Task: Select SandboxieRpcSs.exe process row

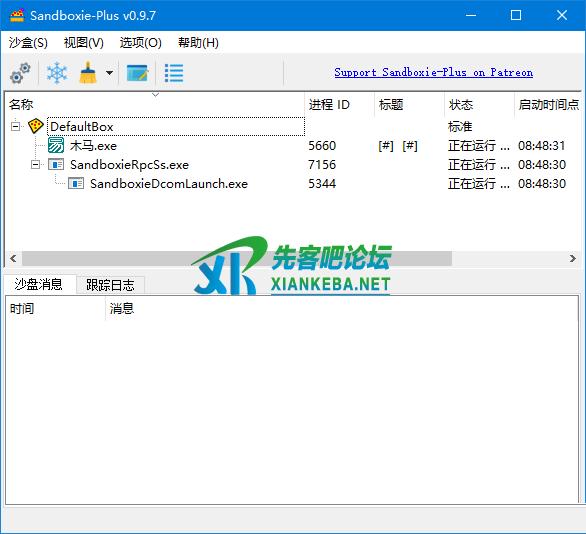Action: 129,164
